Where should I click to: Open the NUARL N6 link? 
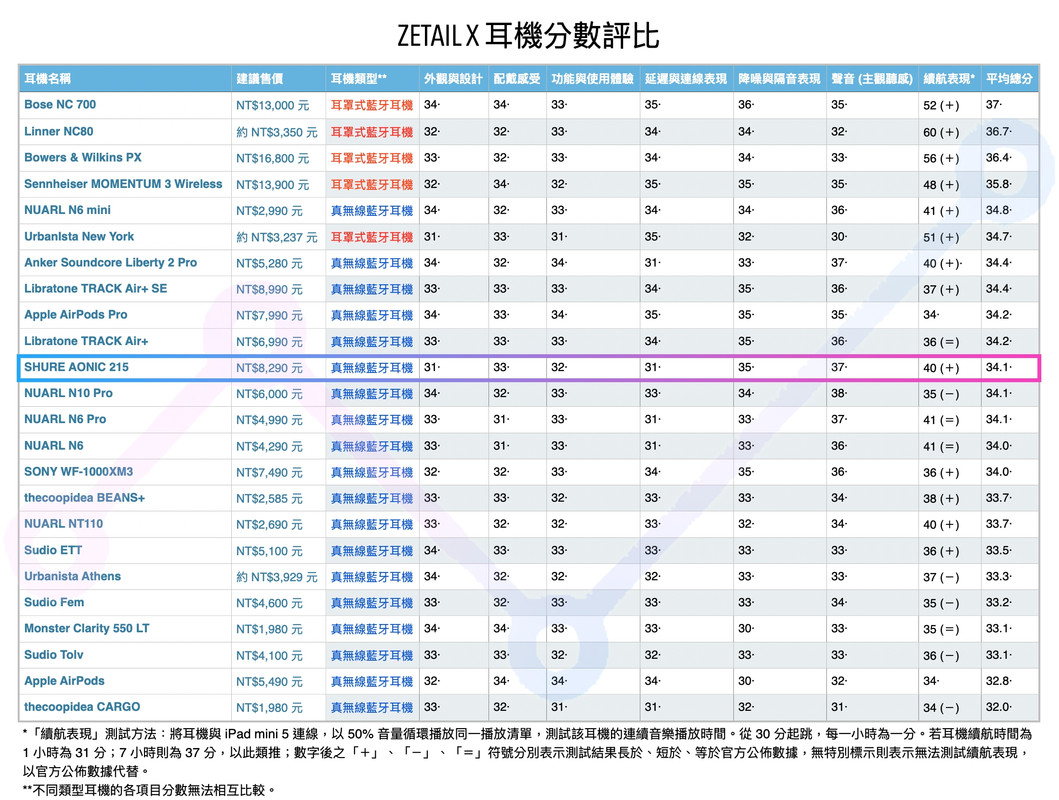(53, 446)
